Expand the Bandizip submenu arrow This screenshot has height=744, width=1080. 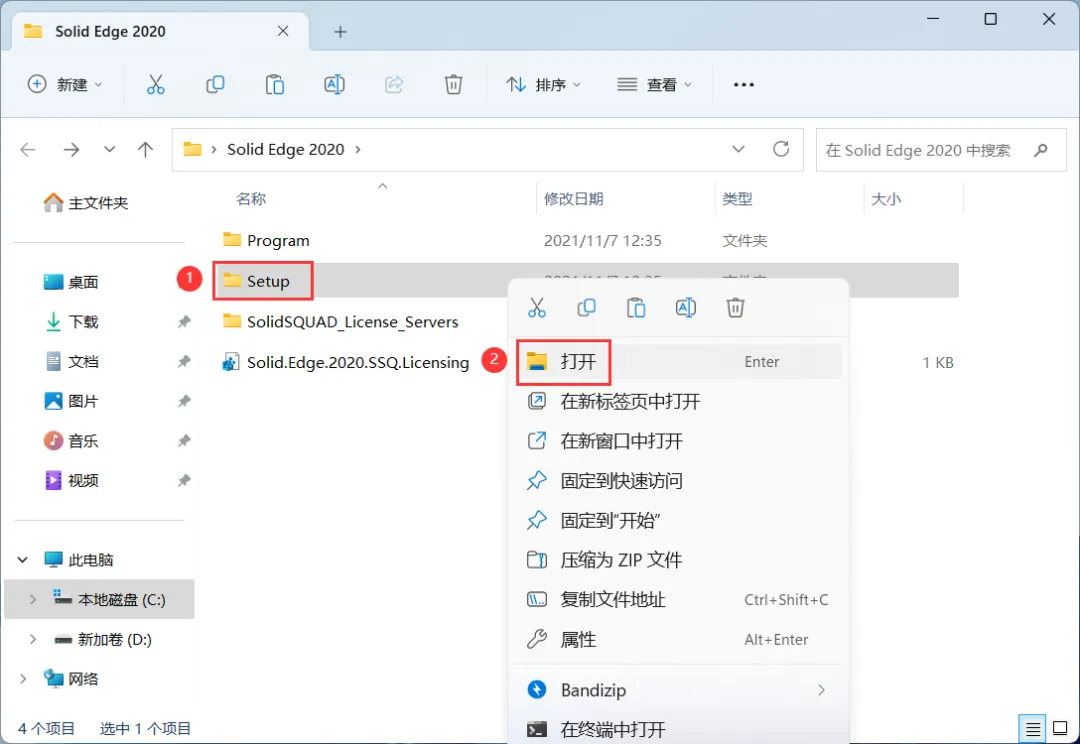[x=821, y=690]
